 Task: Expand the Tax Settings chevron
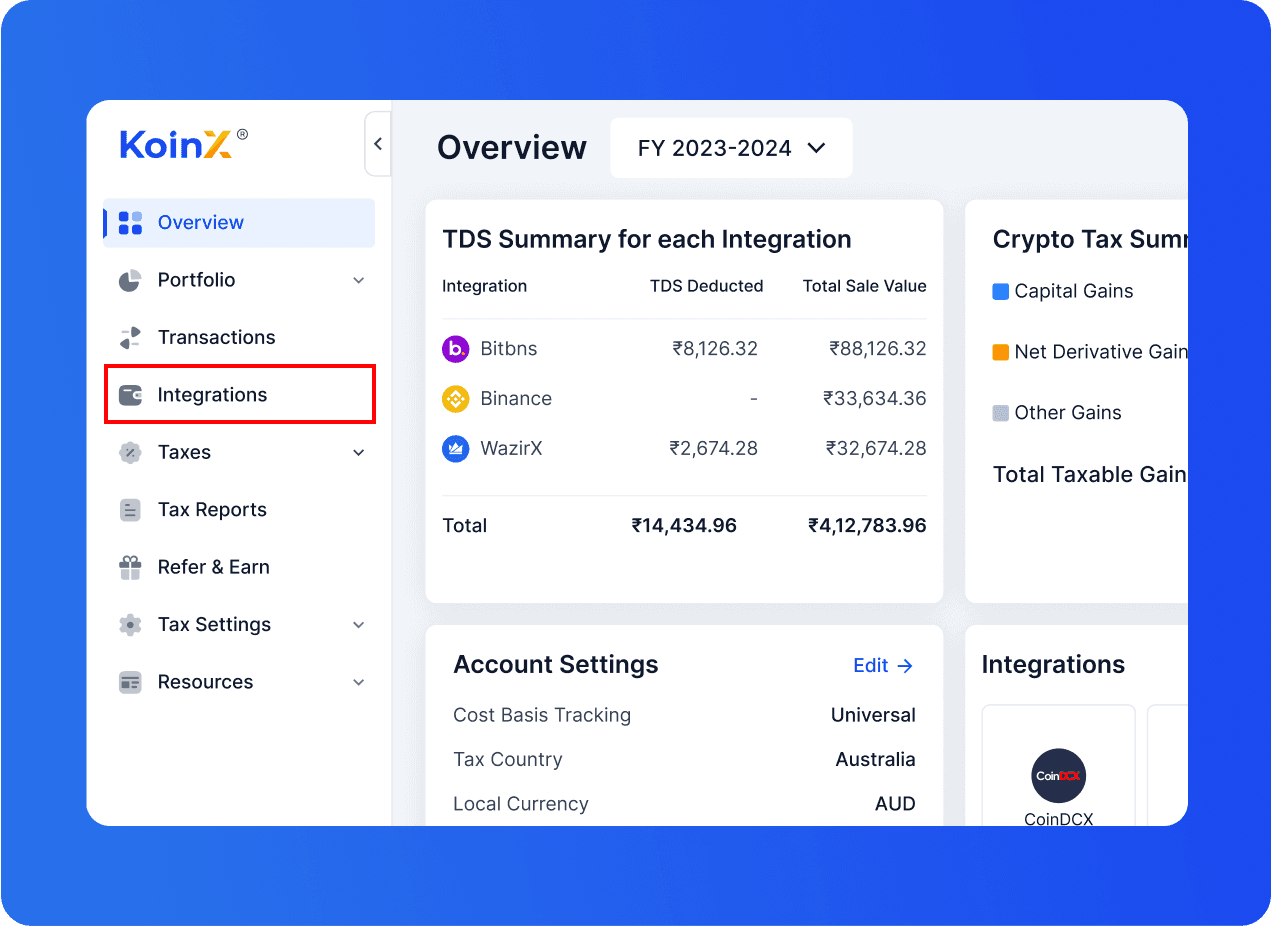click(x=359, y=625)
